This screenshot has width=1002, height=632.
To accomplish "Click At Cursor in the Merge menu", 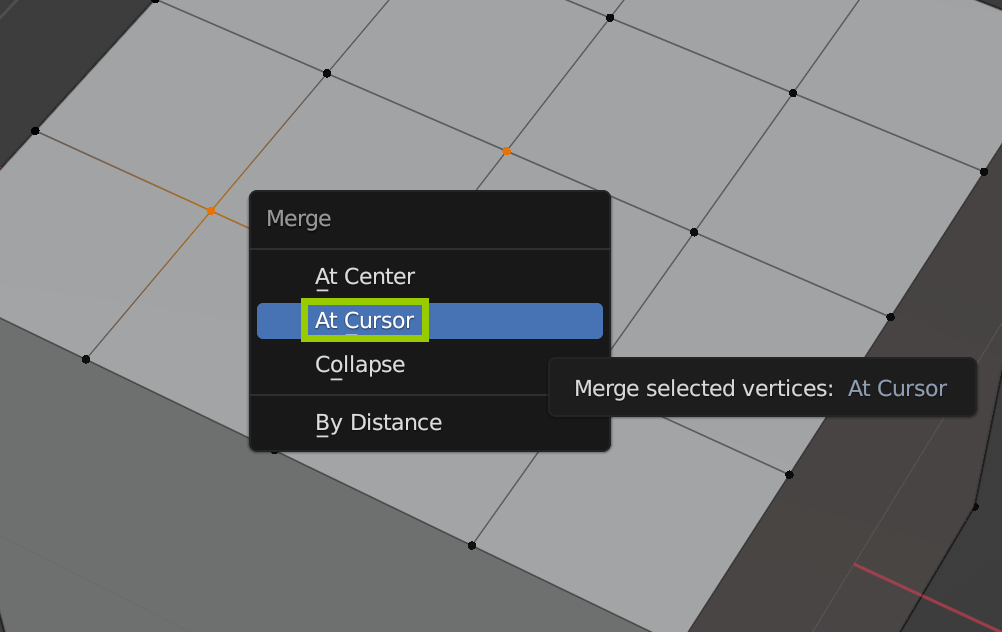I will [x=364, y=321].
